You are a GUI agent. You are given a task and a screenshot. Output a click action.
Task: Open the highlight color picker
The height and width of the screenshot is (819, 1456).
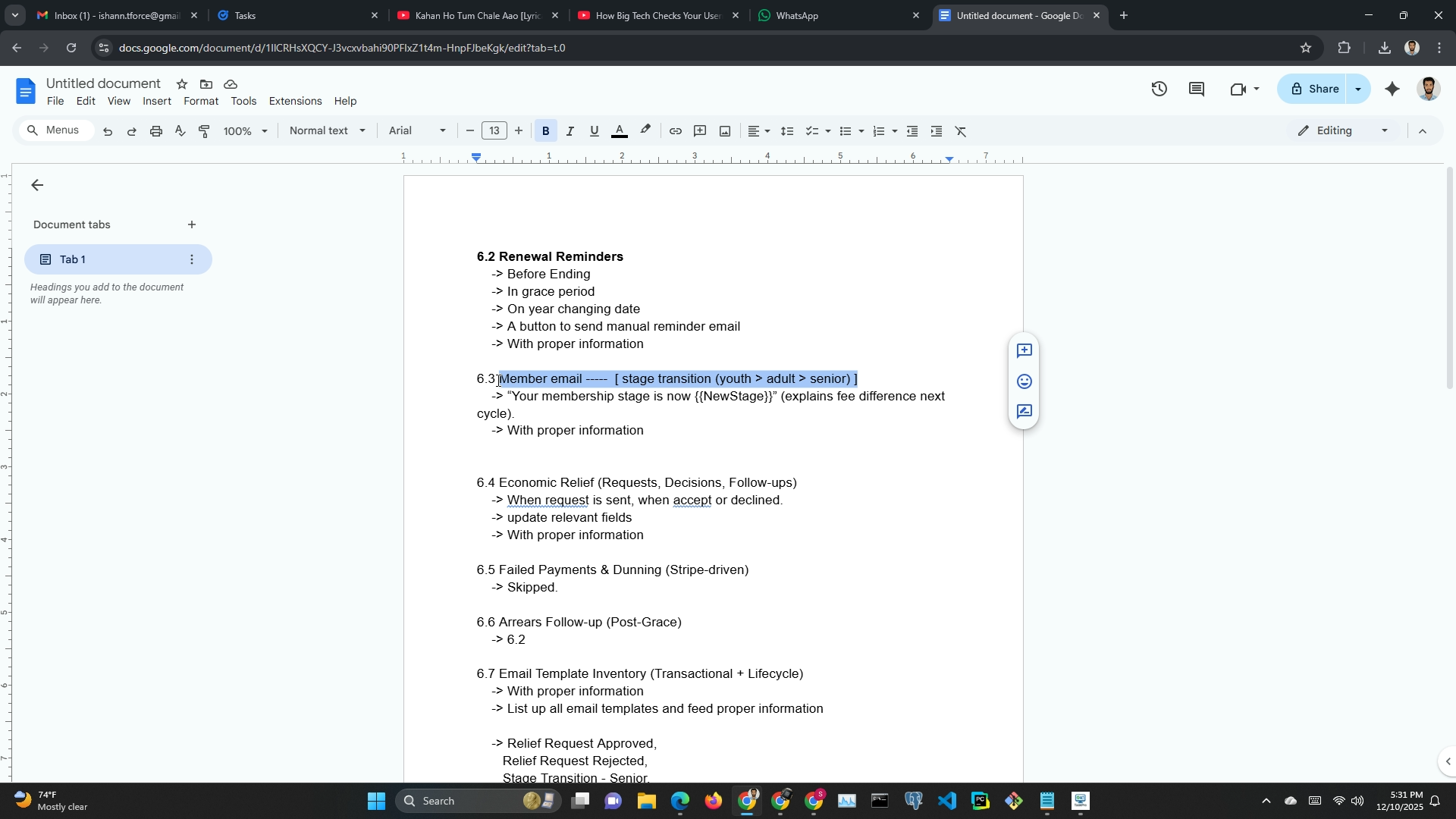point(645,131)
